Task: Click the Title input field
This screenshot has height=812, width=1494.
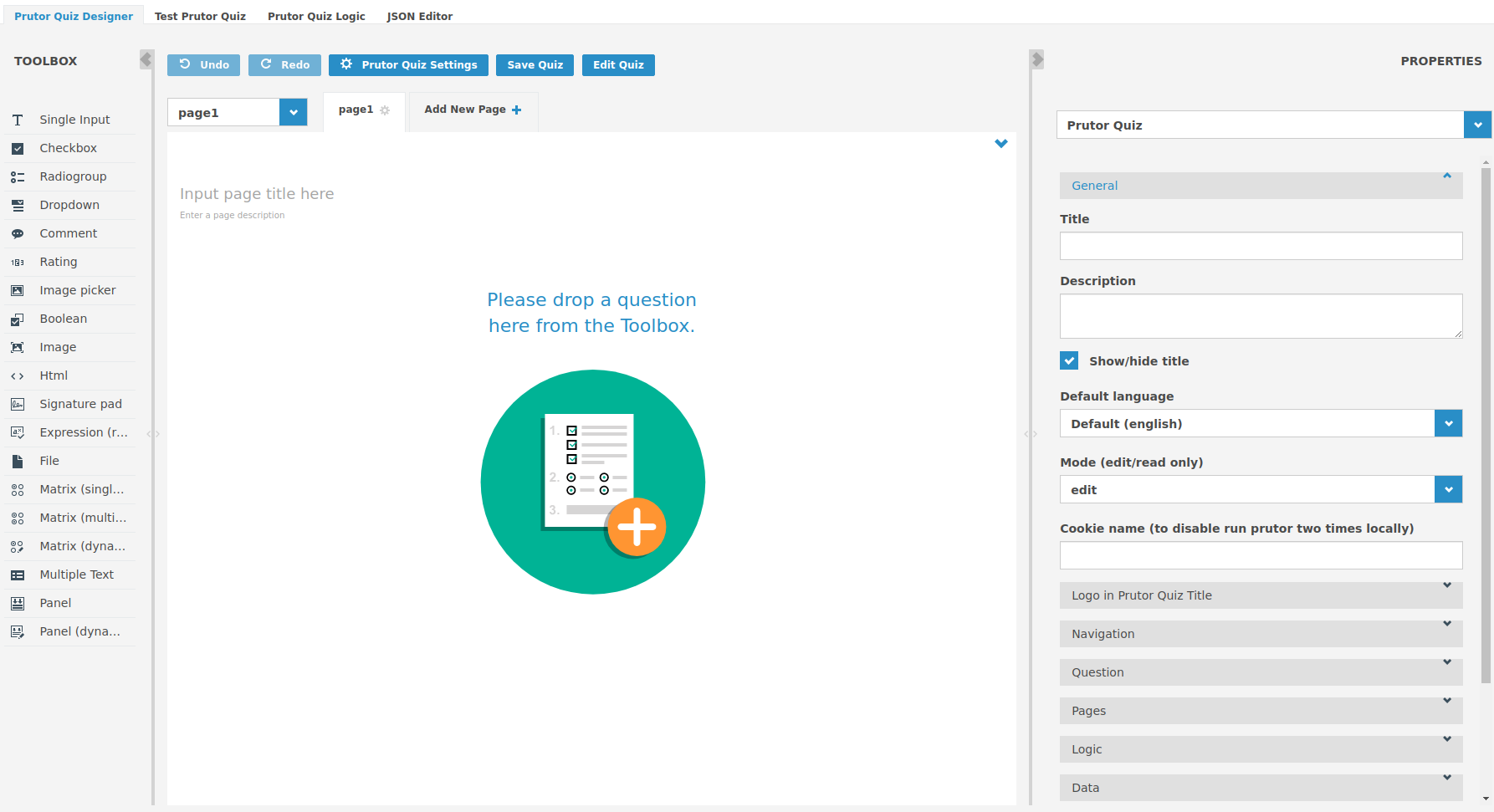Action: (x=1261, y=246)
